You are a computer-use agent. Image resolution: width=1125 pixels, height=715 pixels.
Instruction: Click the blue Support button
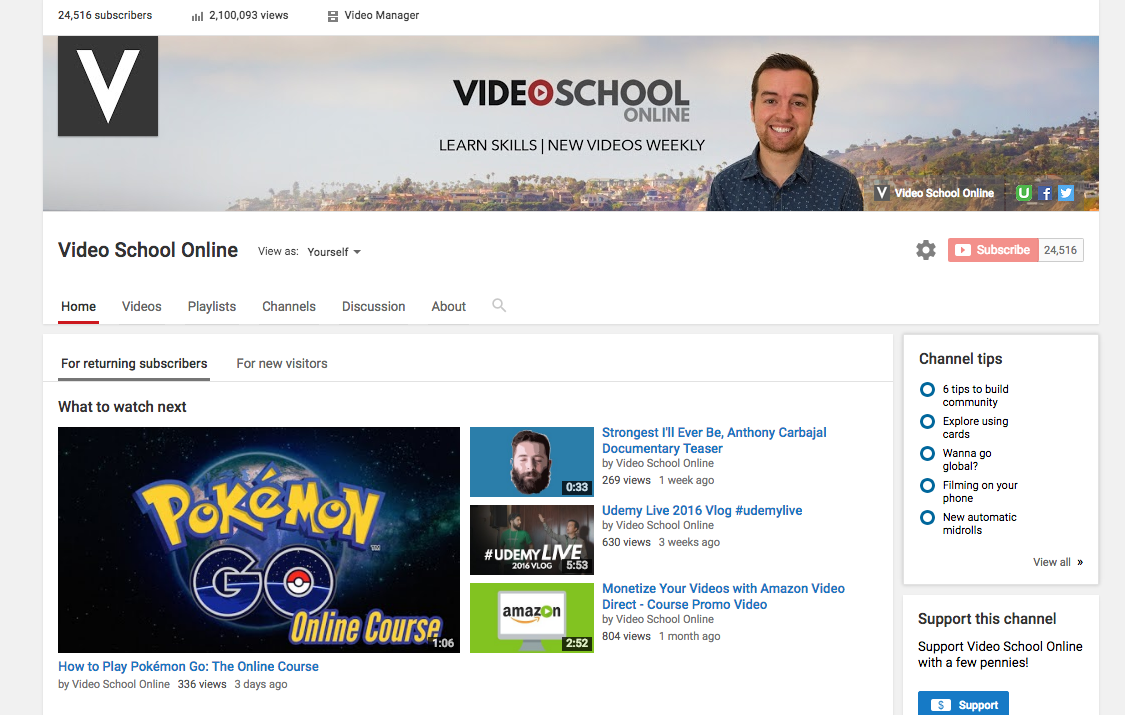pyautogui.click(x=963, y=704)
